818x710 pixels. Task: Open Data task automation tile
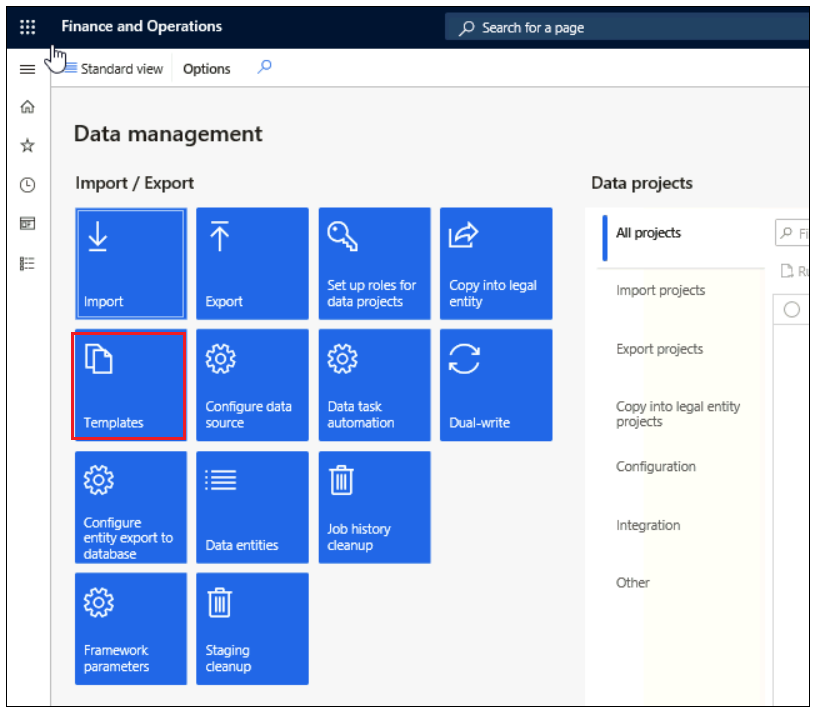click(x=375, y=385)
